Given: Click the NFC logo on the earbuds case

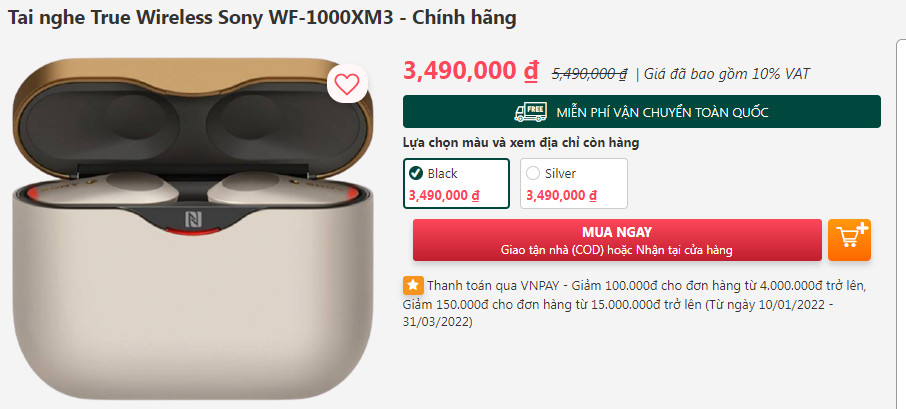Looking at the screenshot, I should pyautogui.click(x=192, y=220).
